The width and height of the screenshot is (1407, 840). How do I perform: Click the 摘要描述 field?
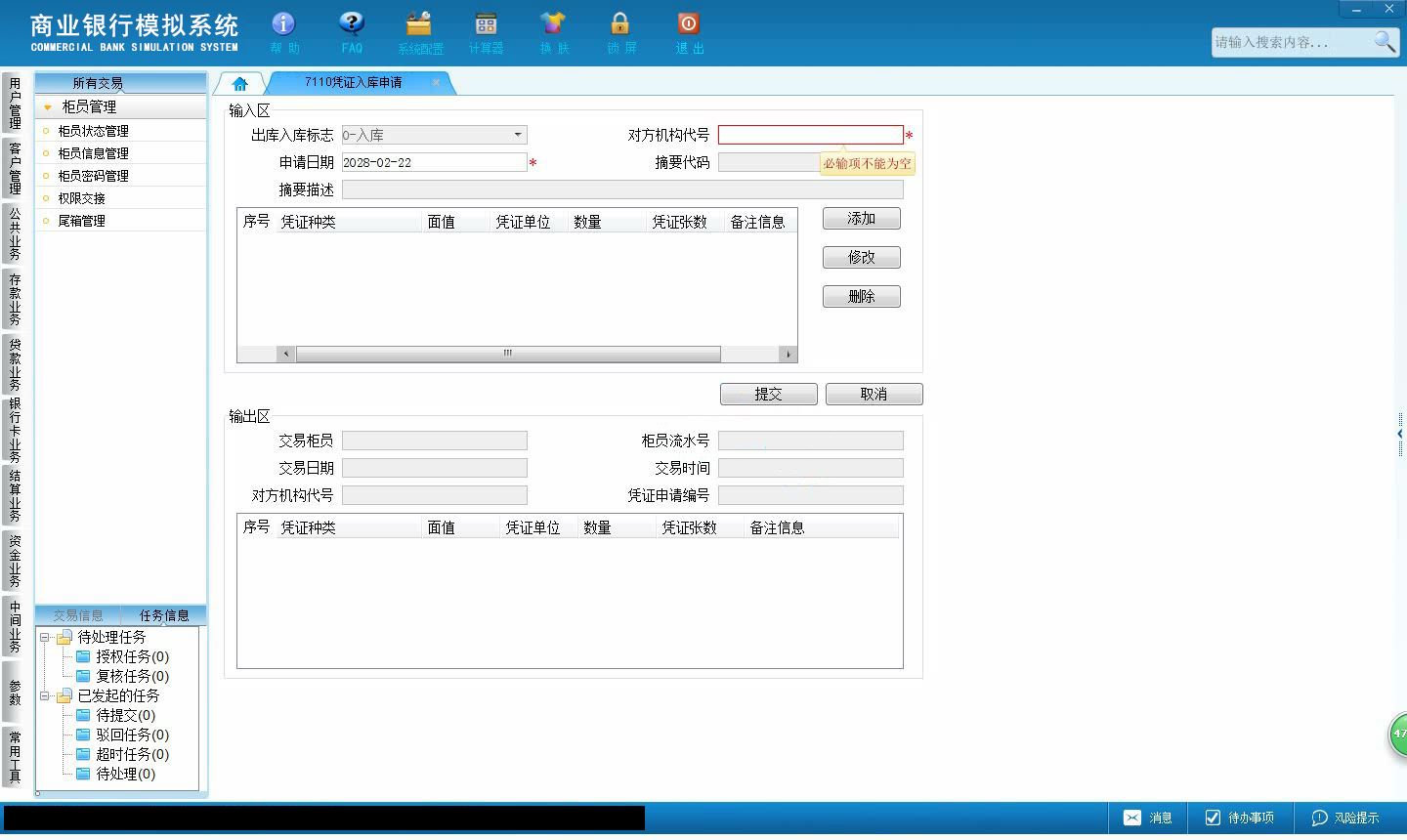coord(622,189)
